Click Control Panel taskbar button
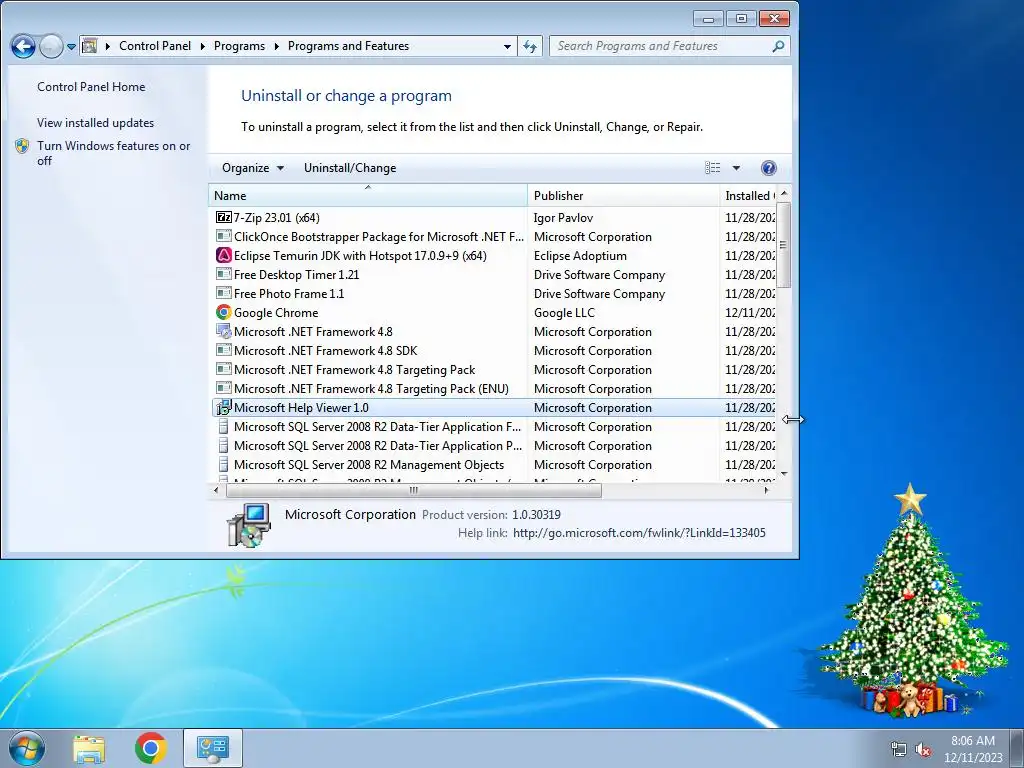 coord(212,748)
